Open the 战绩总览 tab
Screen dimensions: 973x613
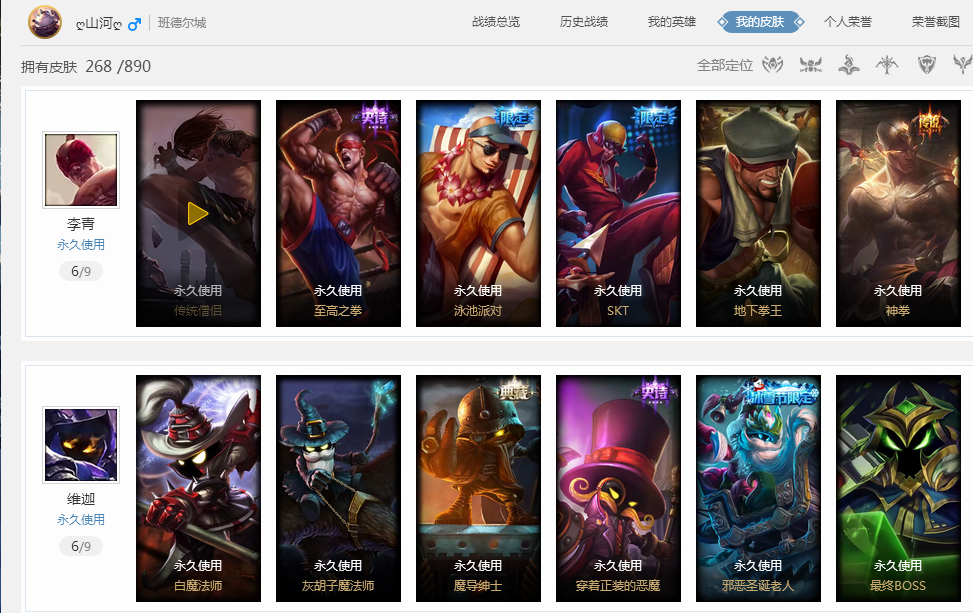pyautogui.click(x=496, y=22)
